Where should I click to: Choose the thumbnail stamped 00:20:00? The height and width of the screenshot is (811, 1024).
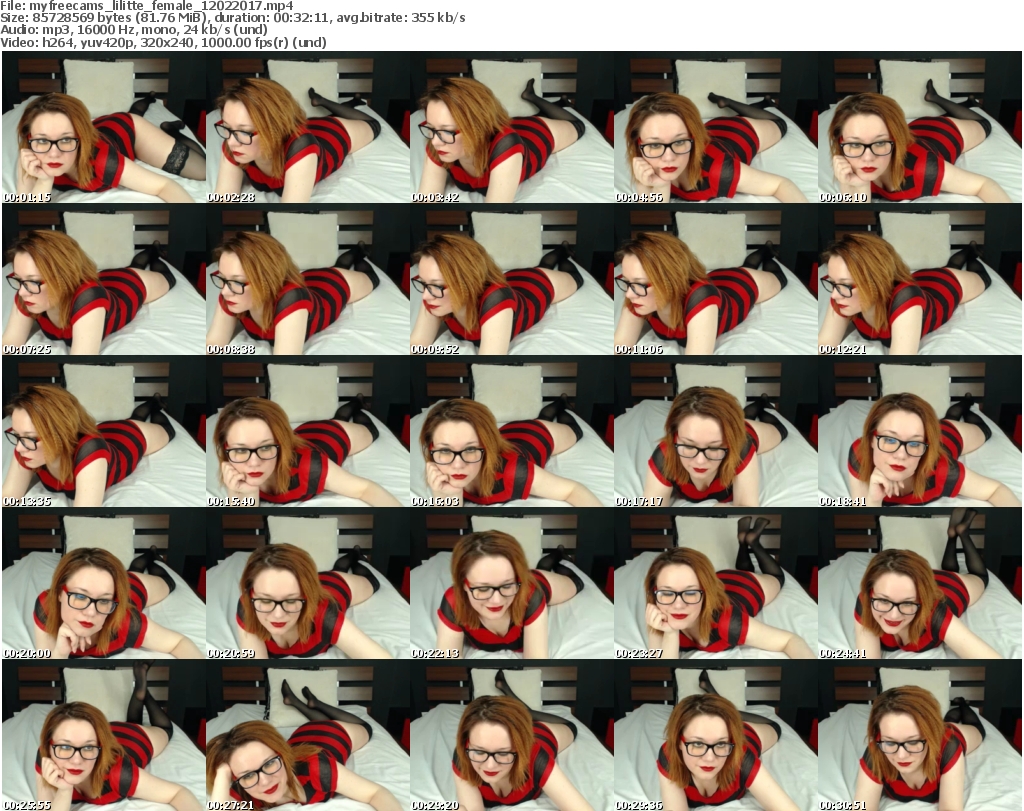click(x=104, y=584)
